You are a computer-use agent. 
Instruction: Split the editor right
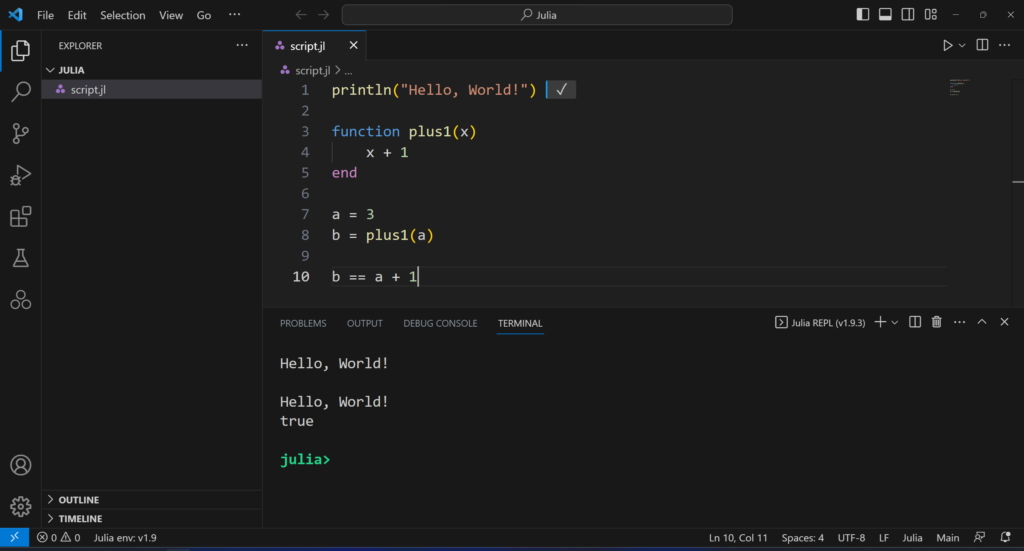tap(982, 45)
